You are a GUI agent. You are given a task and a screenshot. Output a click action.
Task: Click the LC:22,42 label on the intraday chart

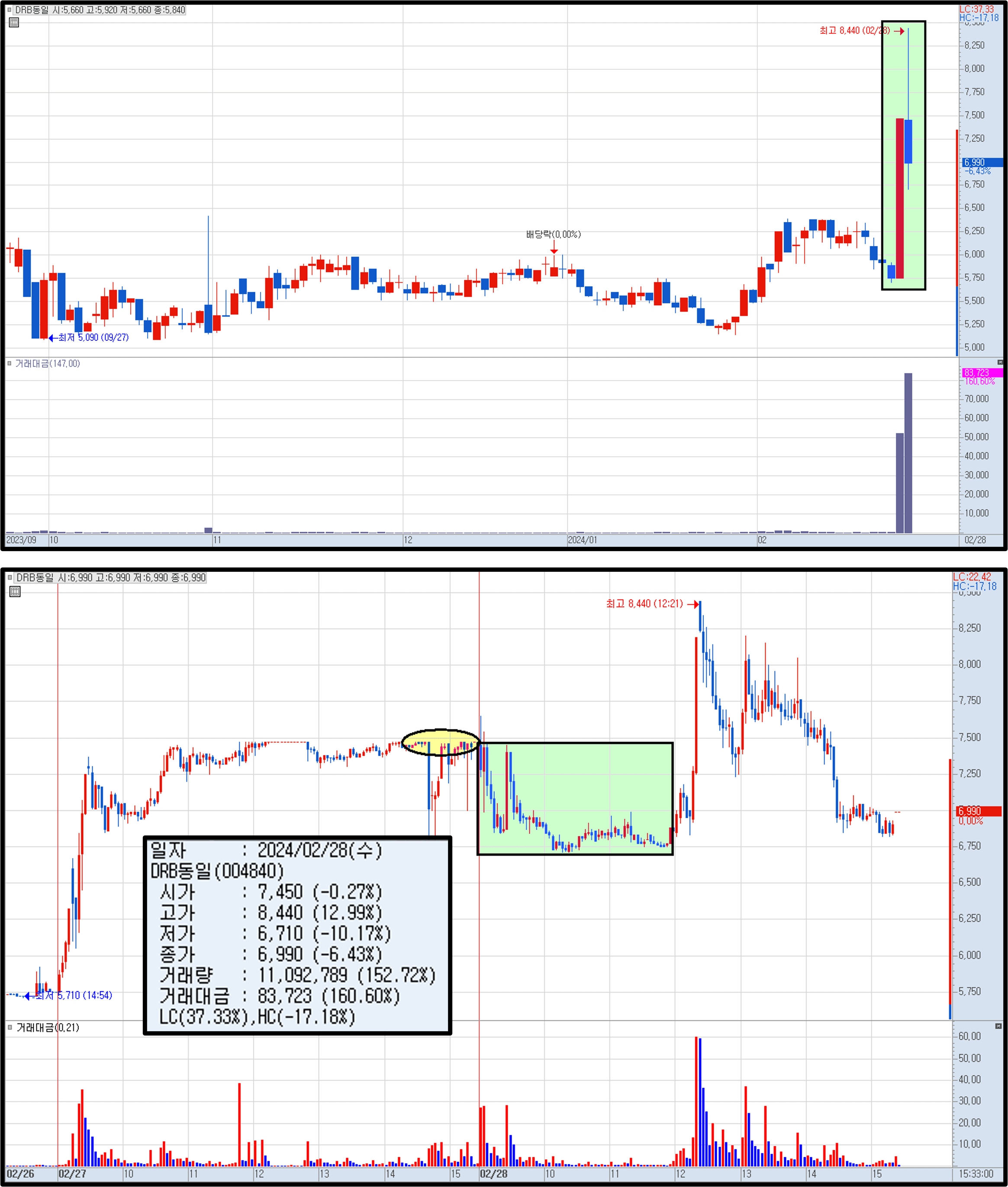click(972, 577)
